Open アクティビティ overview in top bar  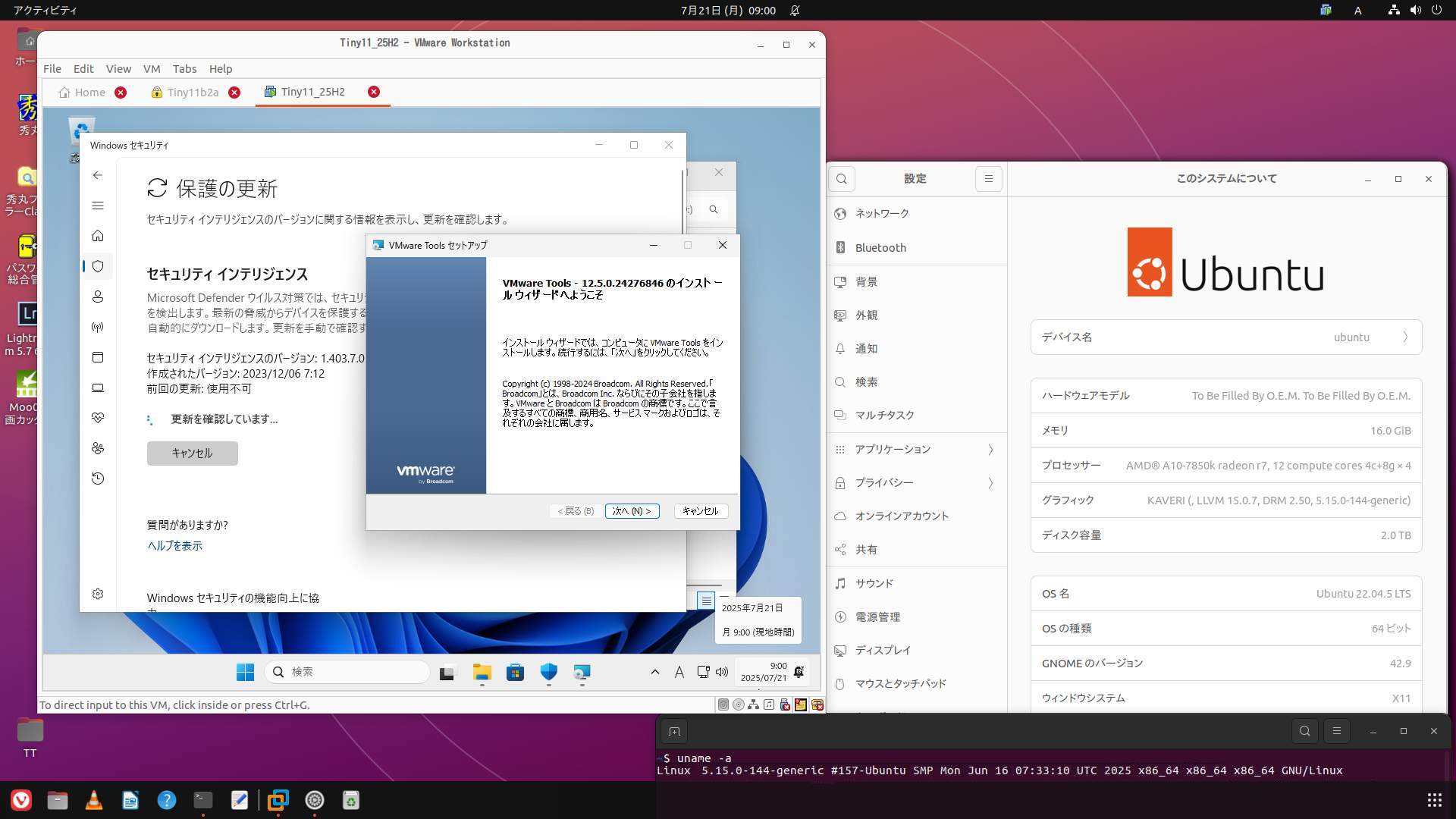[45, 11]
